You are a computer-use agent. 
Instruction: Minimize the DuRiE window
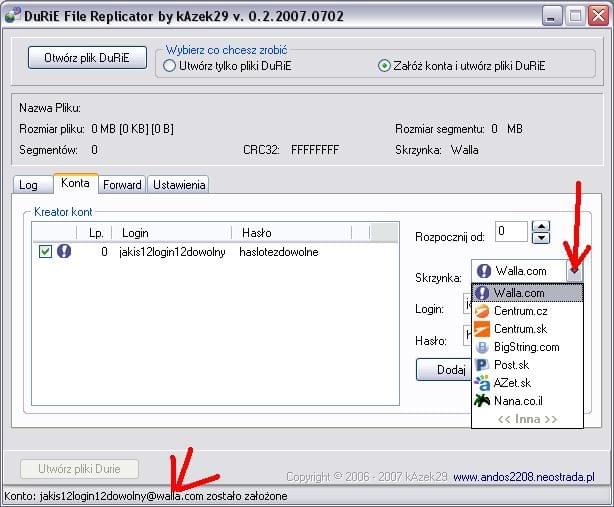pos(552,16)
